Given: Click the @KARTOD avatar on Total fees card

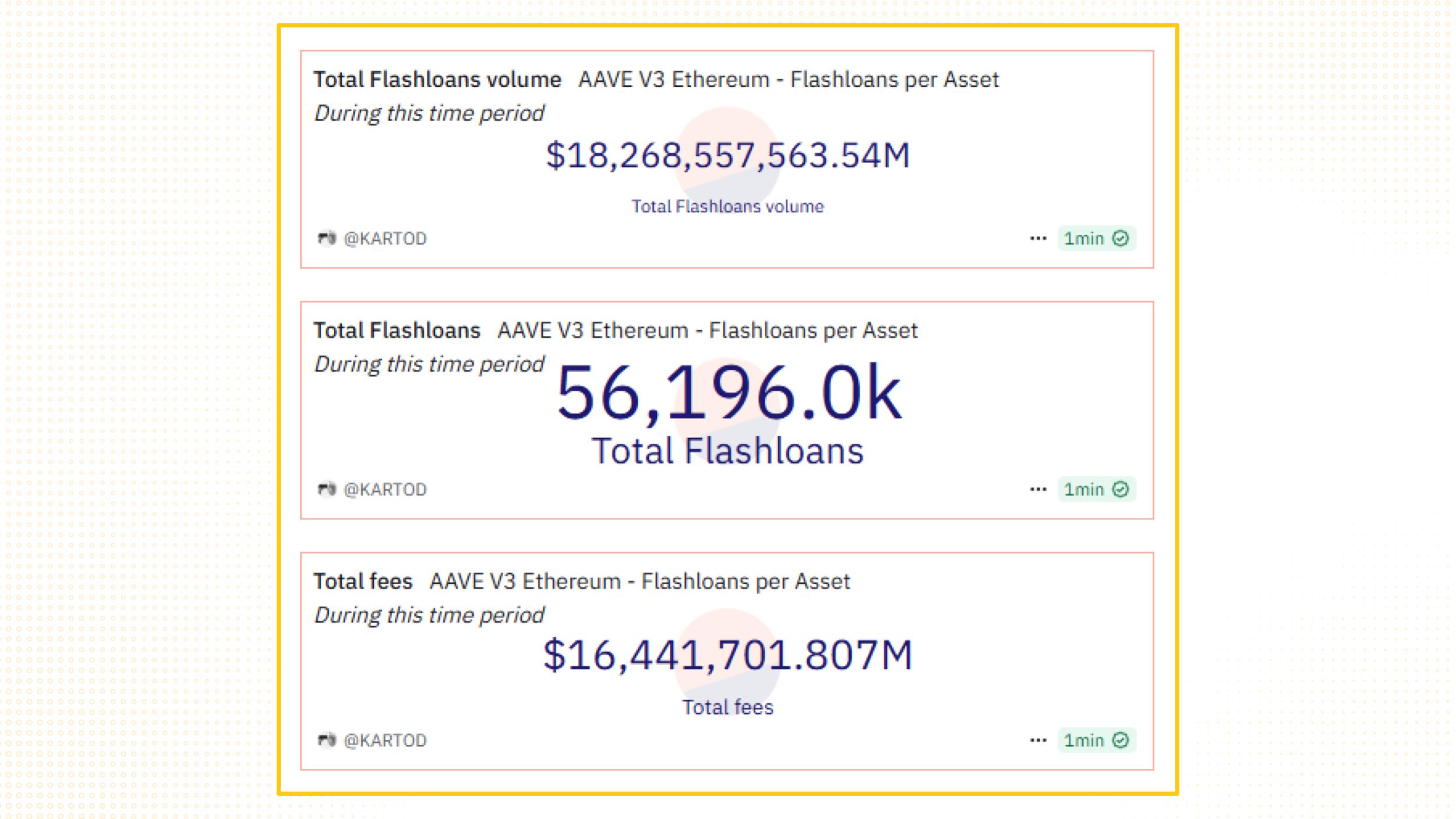Looking at the screenshot, I should click(x=328, y=740).
